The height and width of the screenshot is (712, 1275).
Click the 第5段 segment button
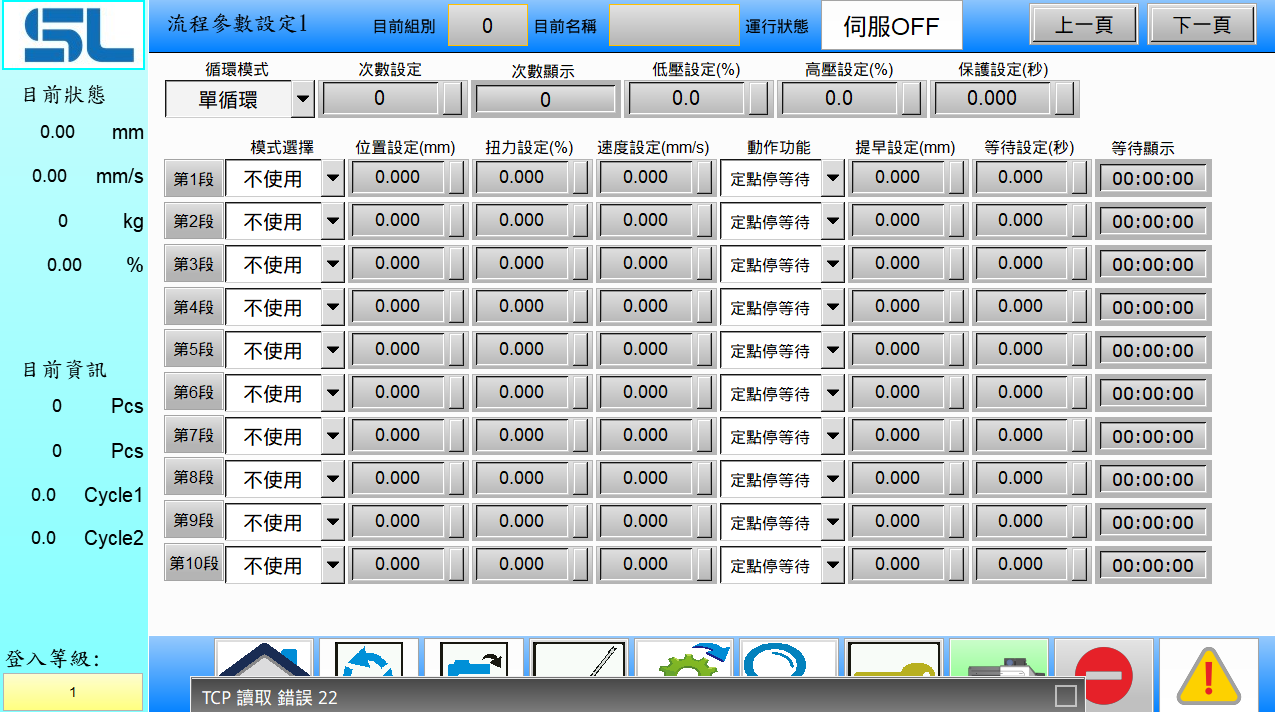click(194, 350)
